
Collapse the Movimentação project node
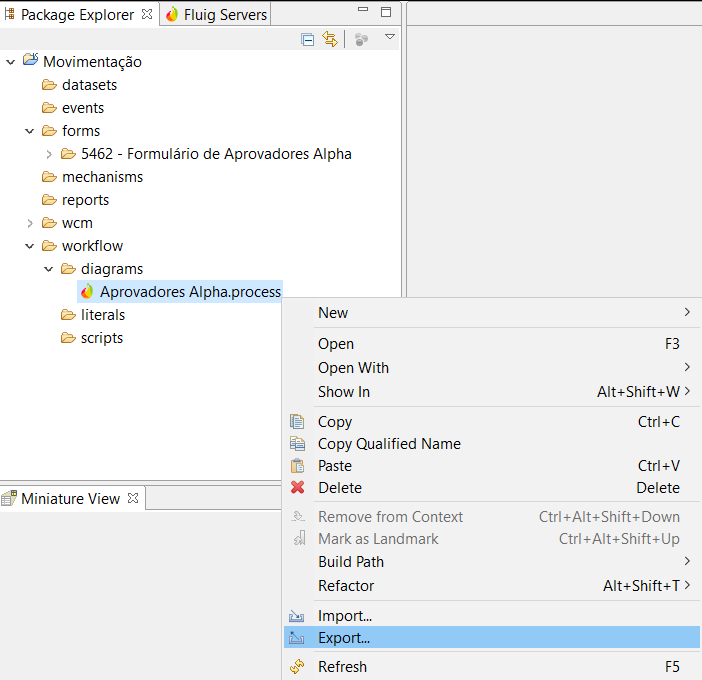pyautogui.click(x=11, y=62)
